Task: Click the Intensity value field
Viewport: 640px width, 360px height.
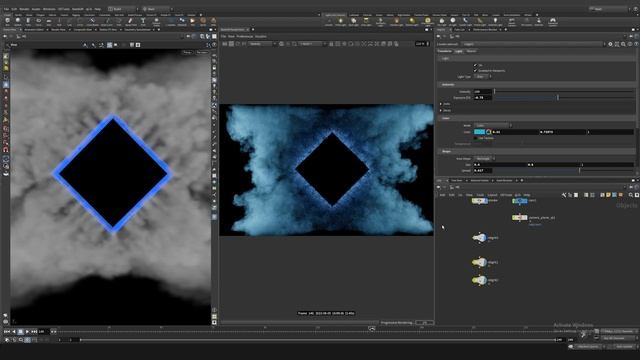Action: 482,91
